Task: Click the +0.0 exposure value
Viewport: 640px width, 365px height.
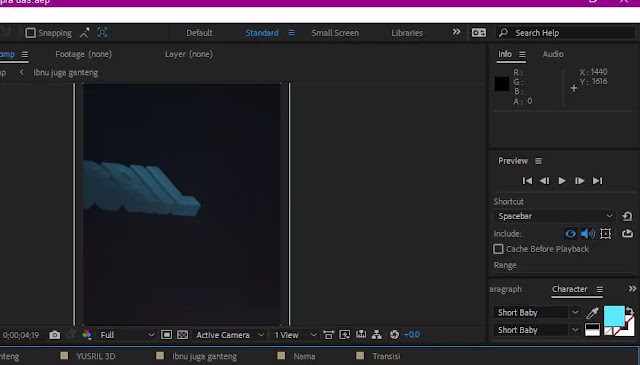Action: [x=411, y=335]
